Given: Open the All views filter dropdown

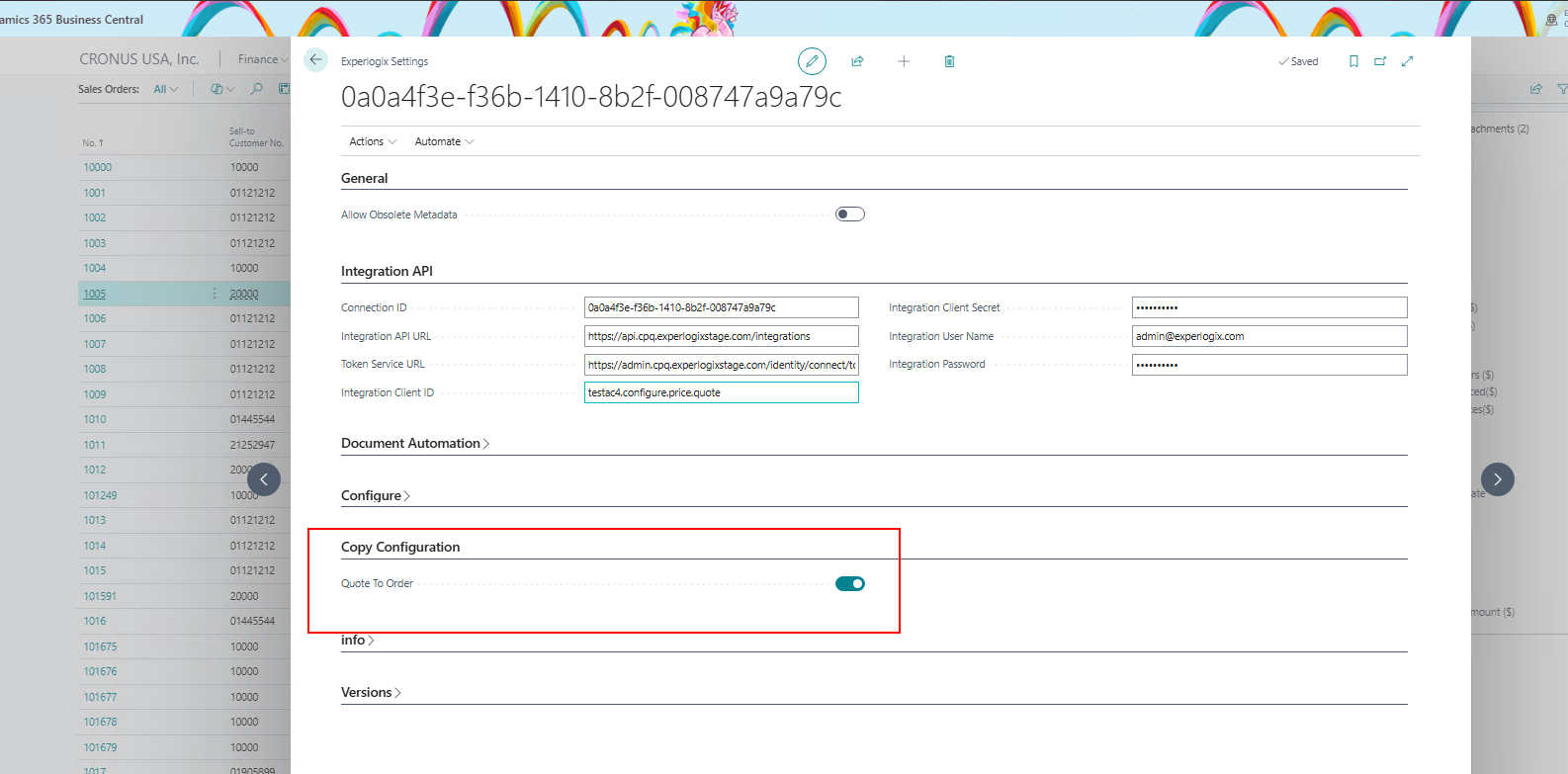Looking at the screenshot, I should pyautogui.click(x=166, y=89).
